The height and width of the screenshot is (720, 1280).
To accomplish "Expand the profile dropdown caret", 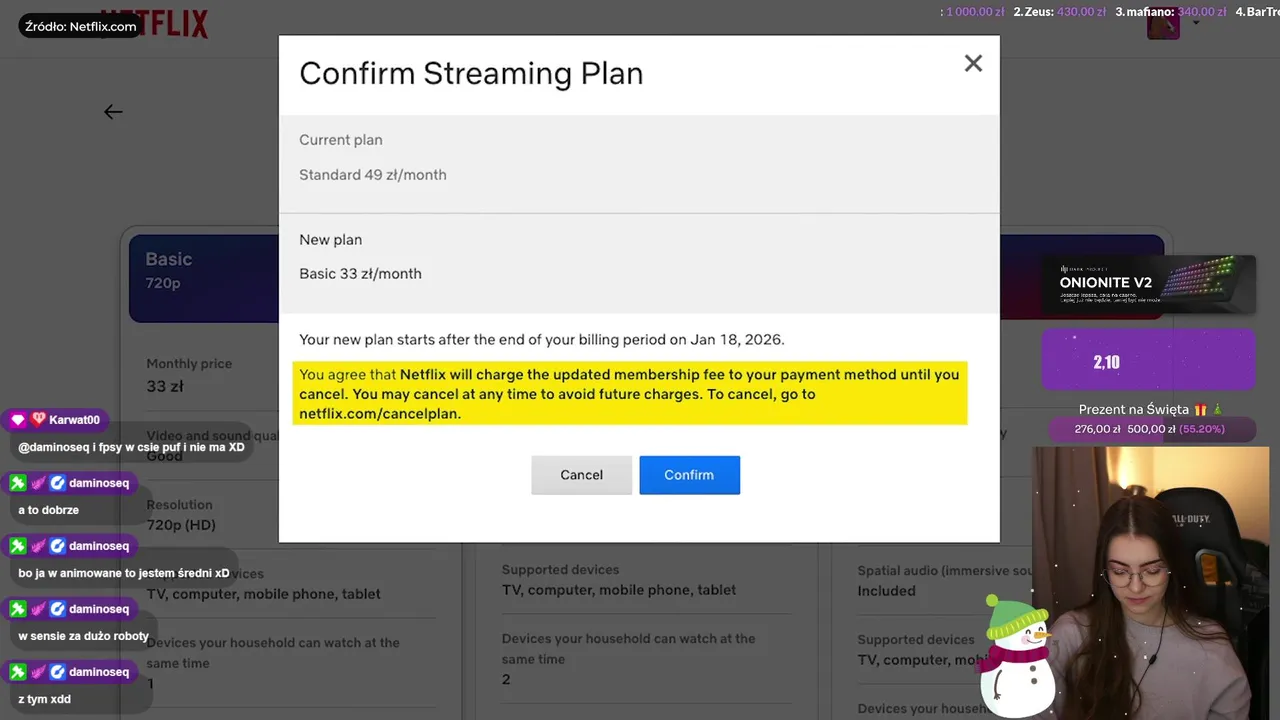I will pyautogui.click(x=1196, y=24).
